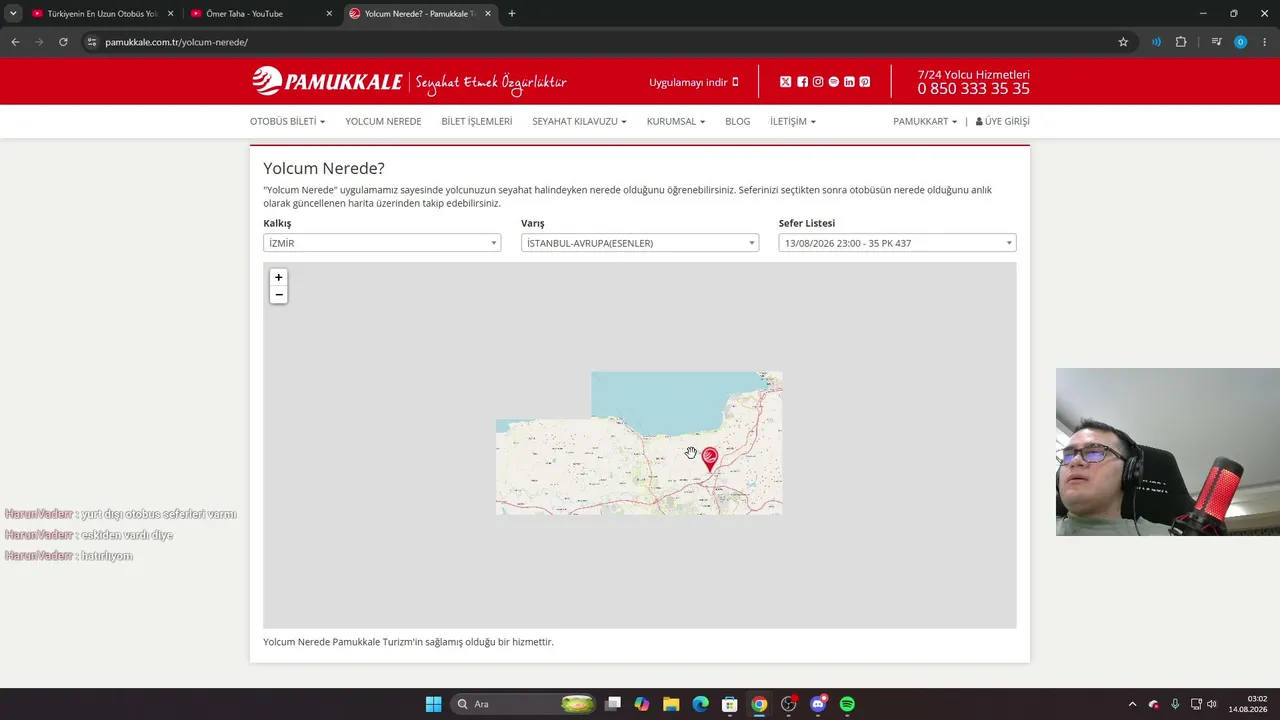Go back to the previous page

(15, 42)
